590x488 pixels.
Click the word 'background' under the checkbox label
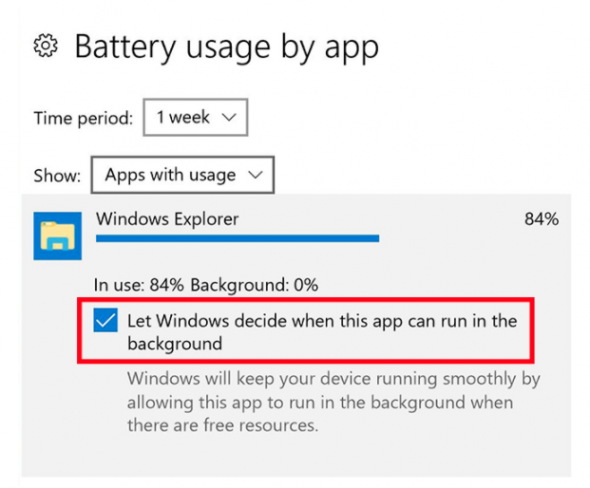[175, 344]
